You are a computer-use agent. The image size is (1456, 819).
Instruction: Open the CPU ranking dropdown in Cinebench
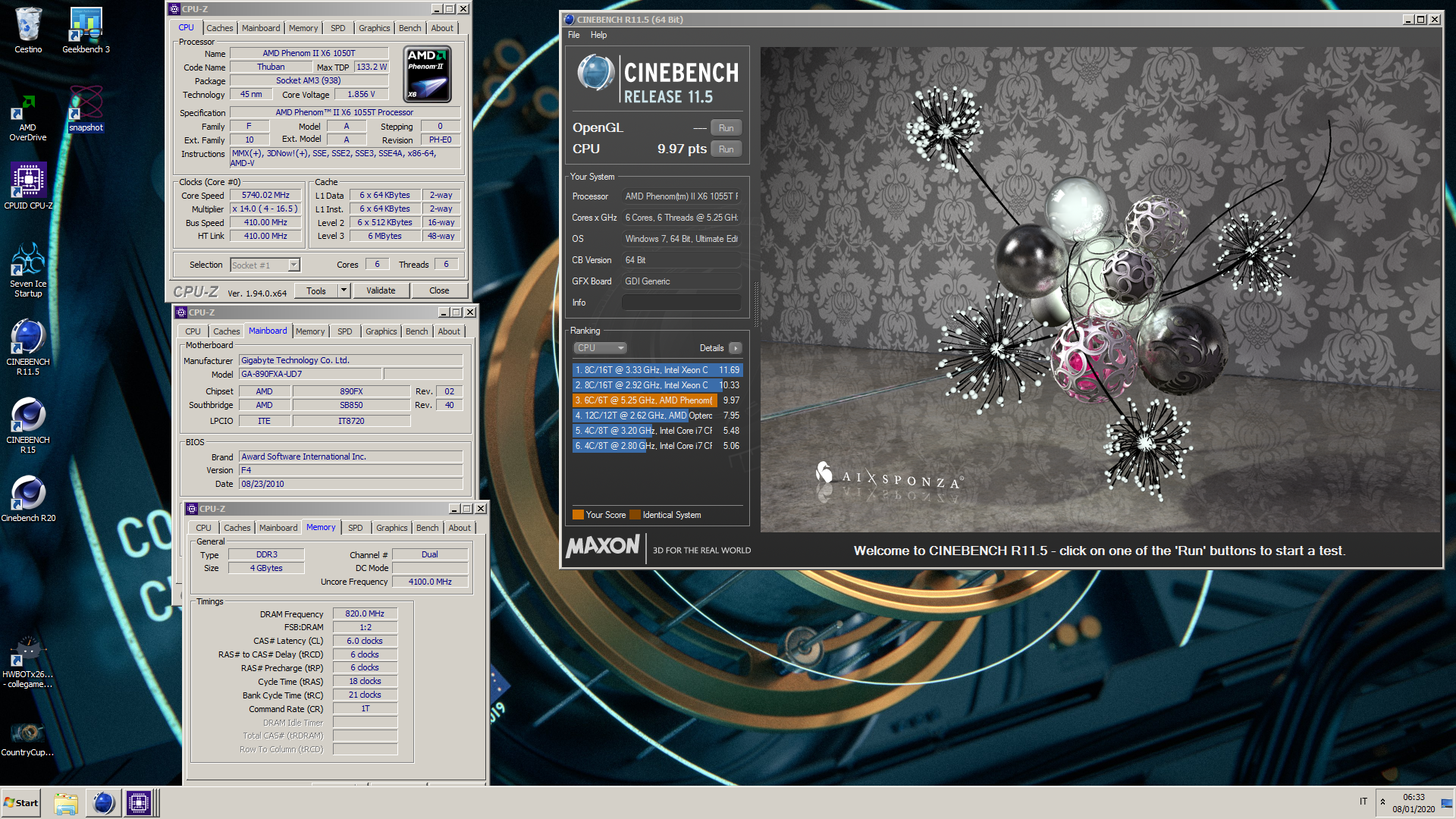[x=599, y=348]
